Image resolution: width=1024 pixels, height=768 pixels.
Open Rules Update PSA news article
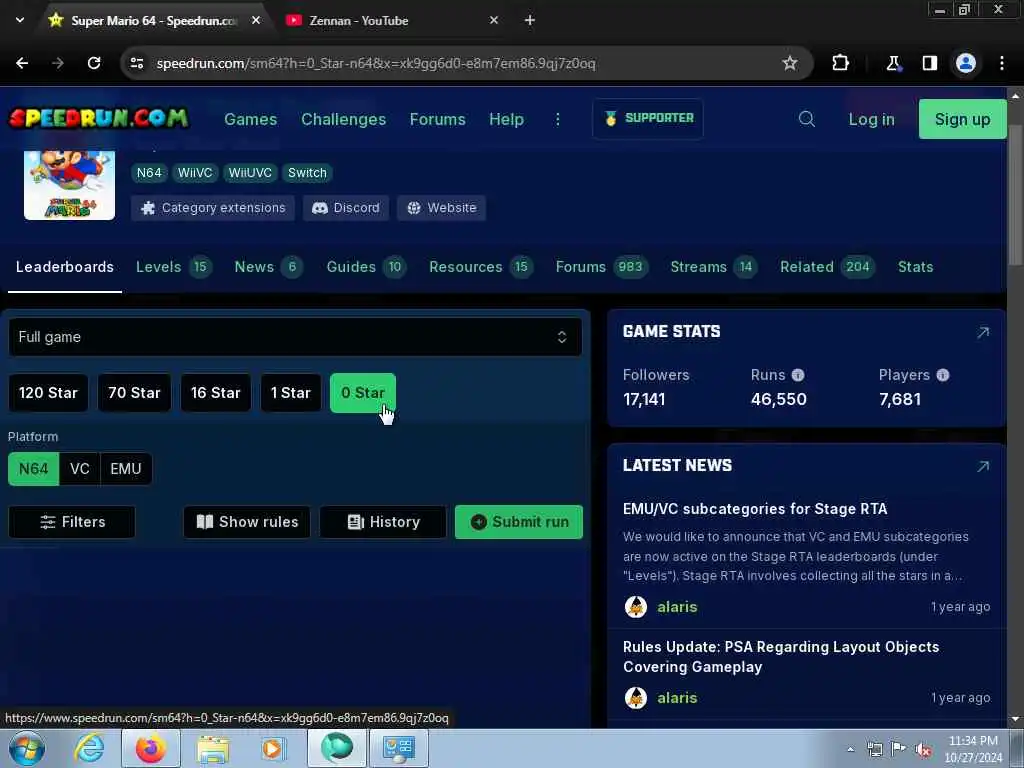(781, 656)
